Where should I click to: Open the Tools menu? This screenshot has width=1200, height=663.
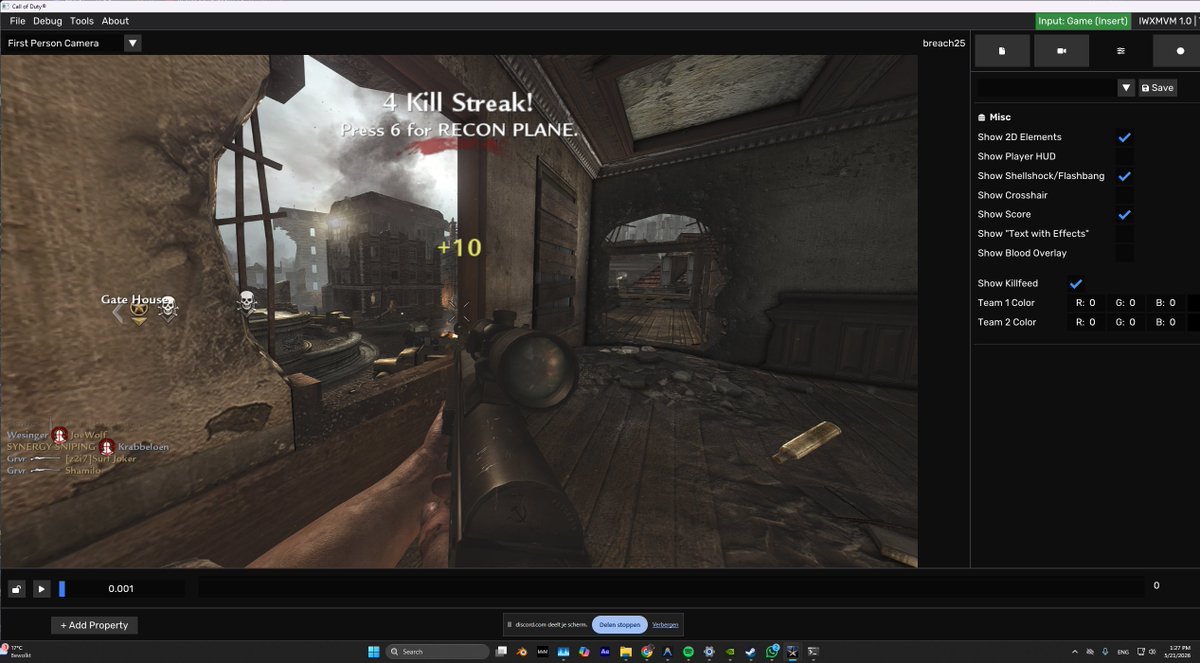click(x=82, y=20)
